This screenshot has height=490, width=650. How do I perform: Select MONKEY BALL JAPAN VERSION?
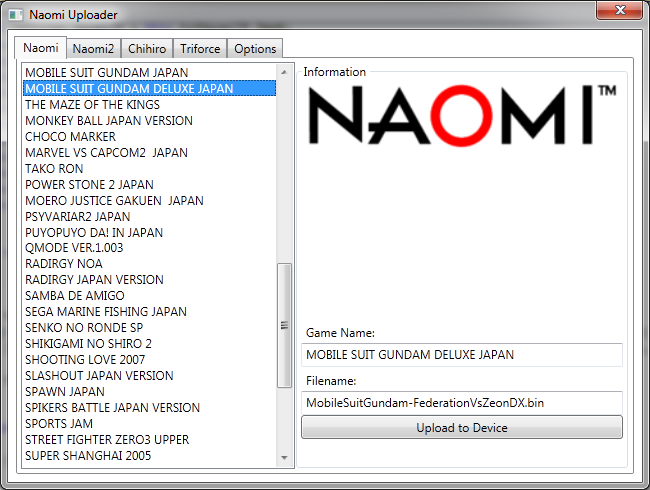(149, 121)
